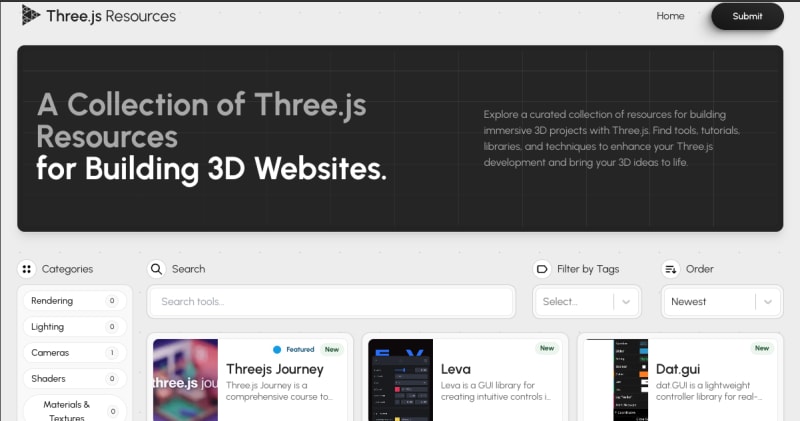
Task: Click the Categories grid icon
Action: [x=27, y=269]
